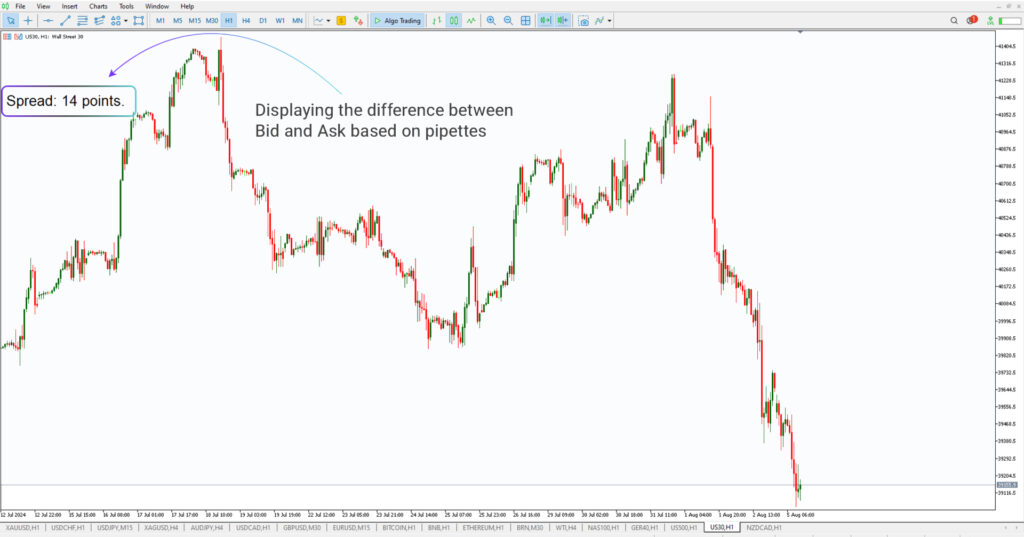Toggle candlestick chart display mode

(x=454, y=20)
